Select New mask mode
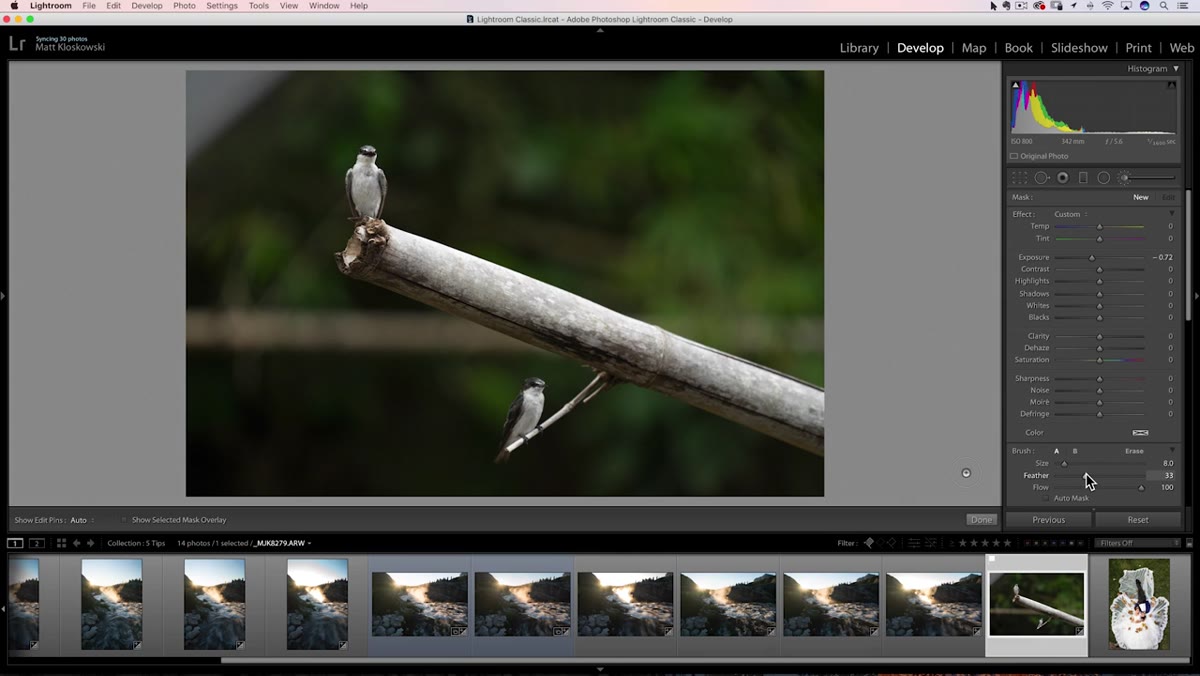Screen dimensions: 1200x676 [x=1140, y=197]
